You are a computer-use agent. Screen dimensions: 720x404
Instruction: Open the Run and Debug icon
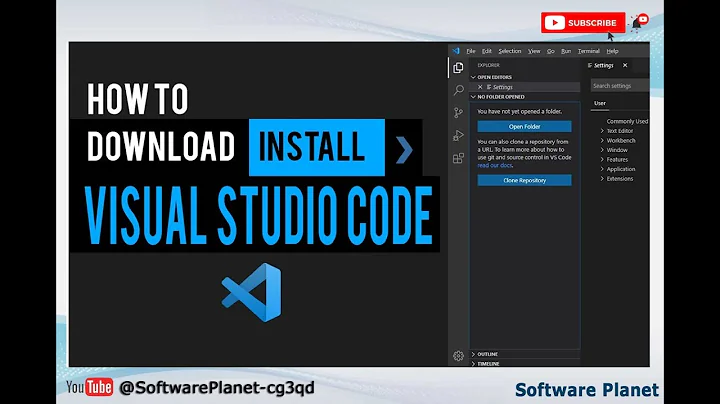point(458,135)
